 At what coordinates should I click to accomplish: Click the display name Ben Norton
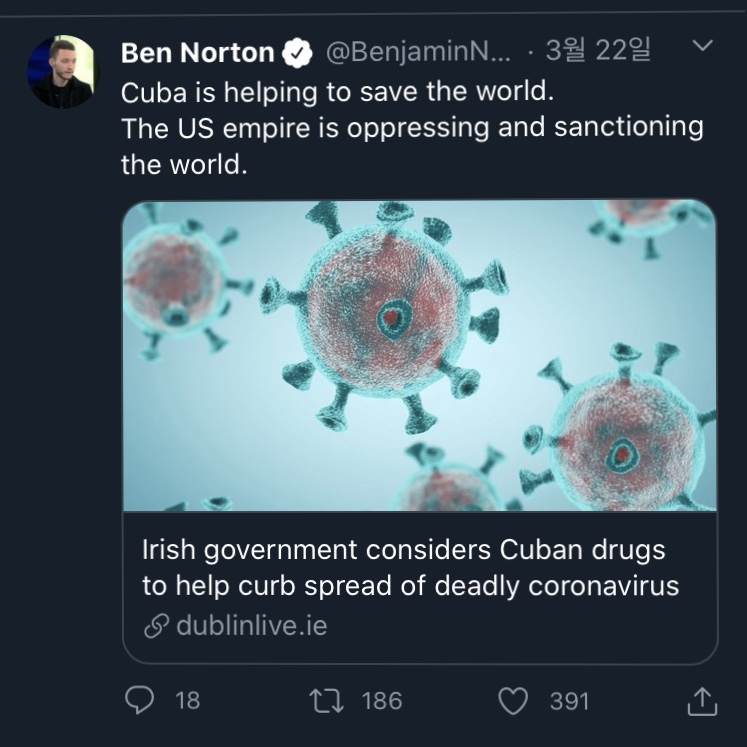[x=197, y=52]
